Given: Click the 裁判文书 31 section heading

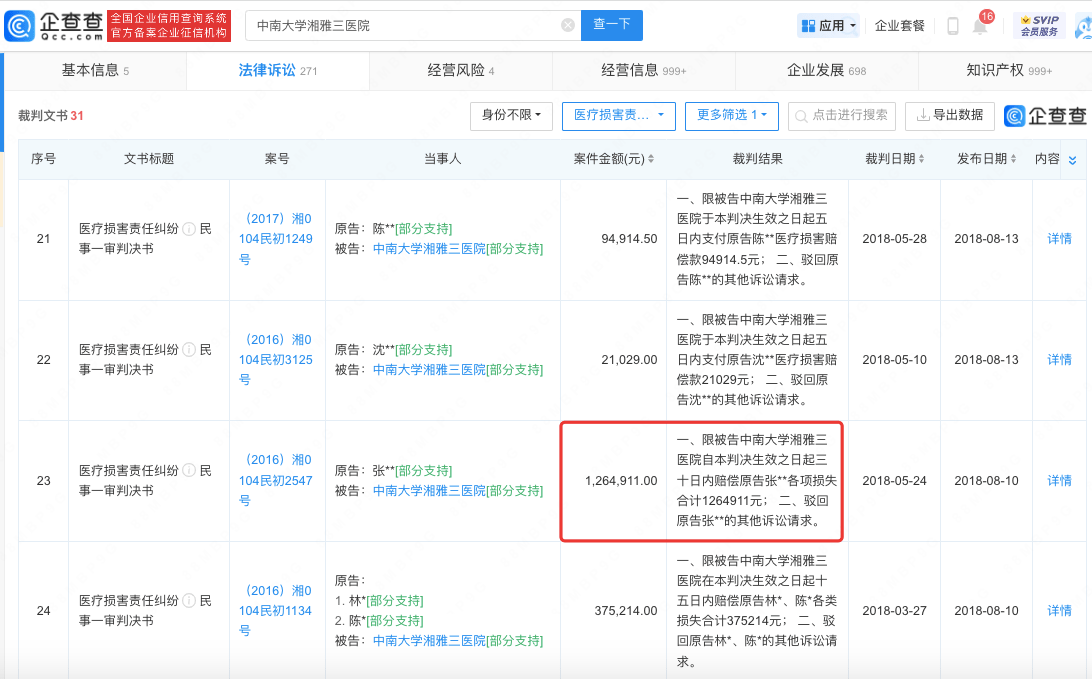Looking at the screenshot, I should click(51, 116).
